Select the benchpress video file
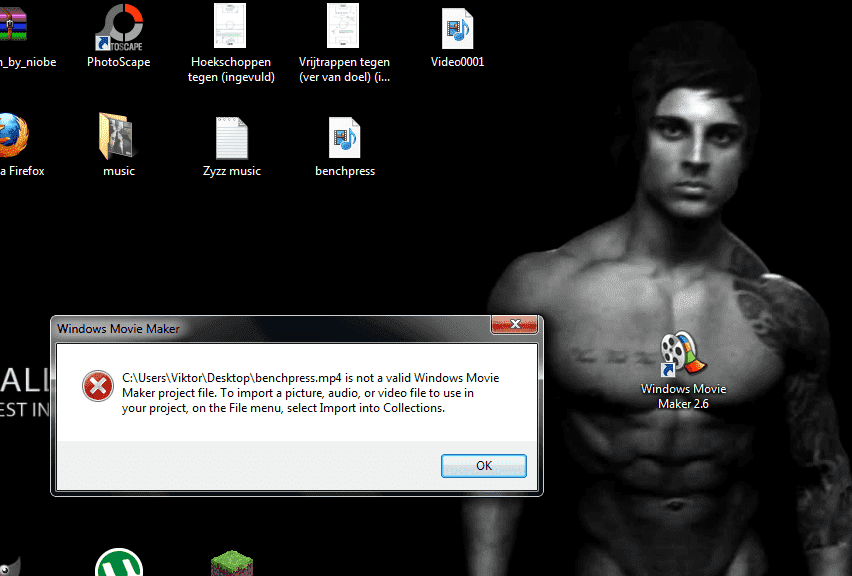The width and height of the screenshot is (852, 576). pyautogui.click(x=345, y=138)
